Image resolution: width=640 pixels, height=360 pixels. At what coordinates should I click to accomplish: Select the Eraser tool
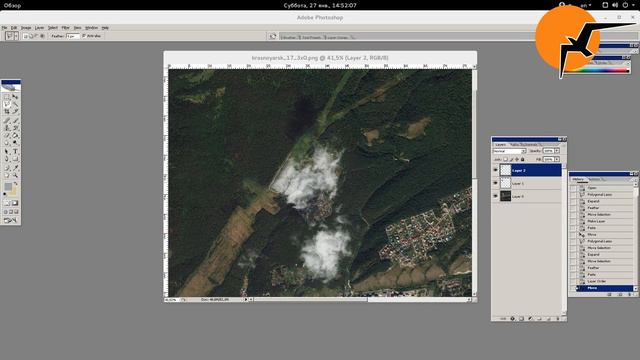[x=7, y=135]
